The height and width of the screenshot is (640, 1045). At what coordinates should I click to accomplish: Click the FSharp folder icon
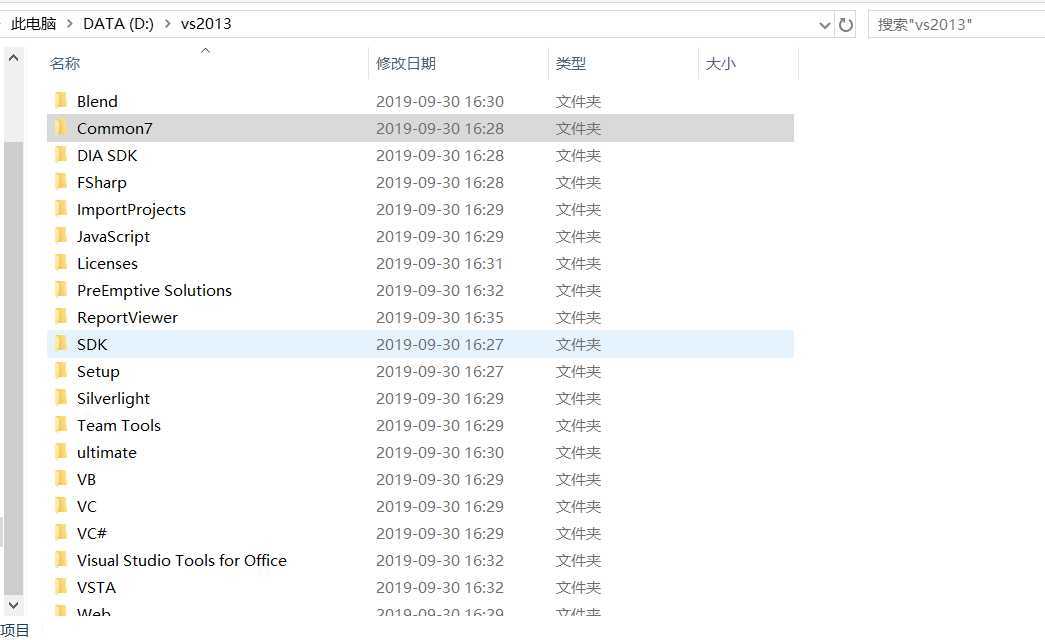(61, 181)
